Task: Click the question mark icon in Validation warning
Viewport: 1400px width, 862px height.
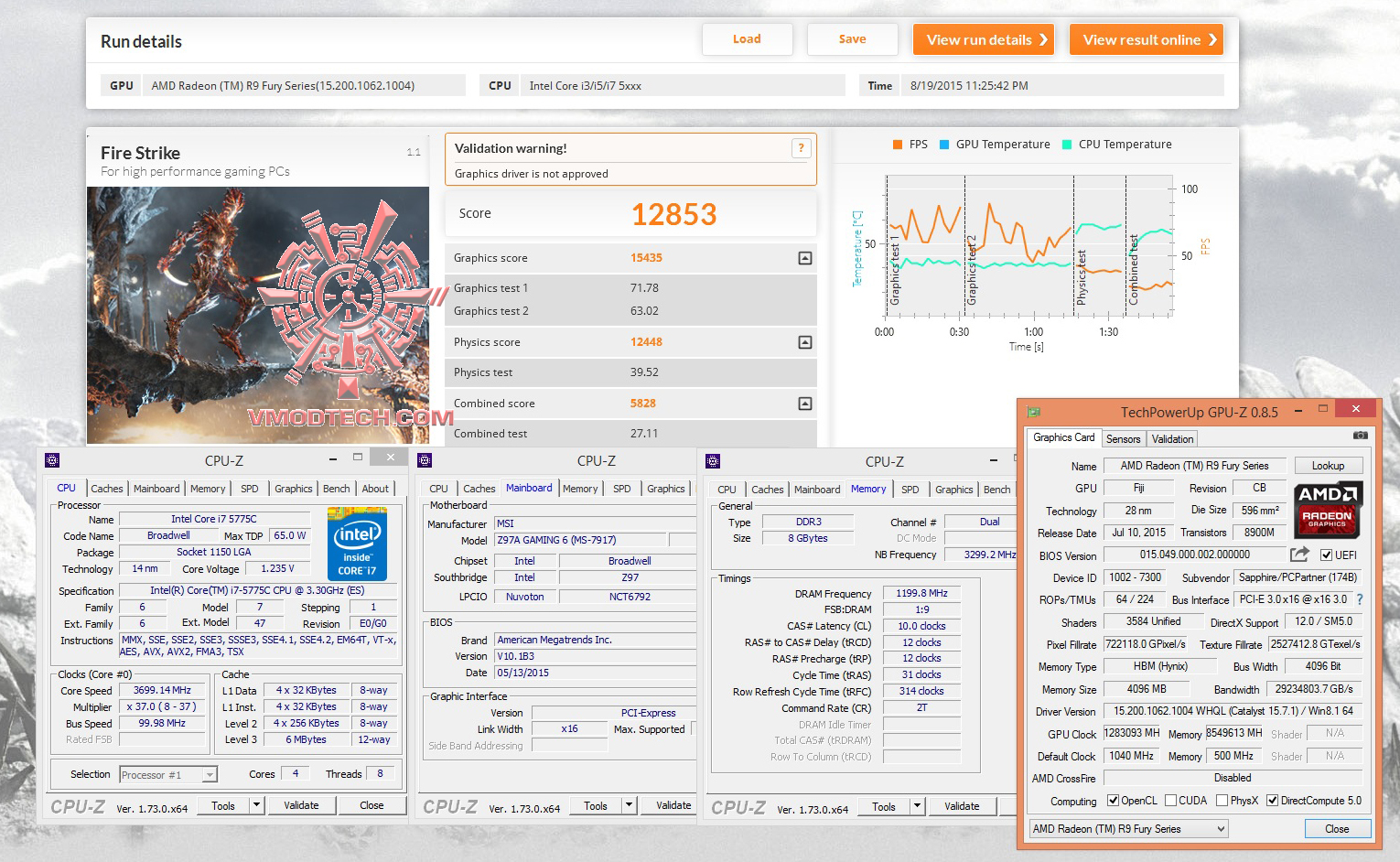Action: tap(801, 148)
